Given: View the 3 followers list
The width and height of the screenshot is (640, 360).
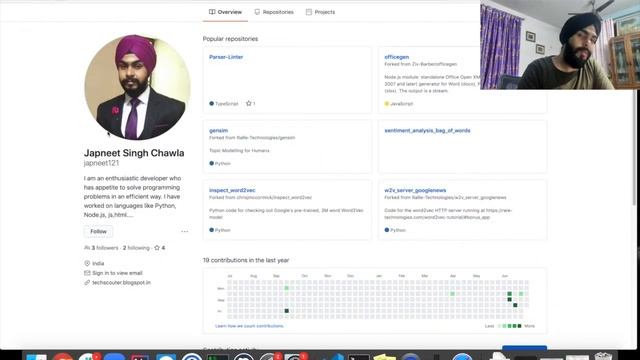Looking at the screenshot, I should click(104, 248).
